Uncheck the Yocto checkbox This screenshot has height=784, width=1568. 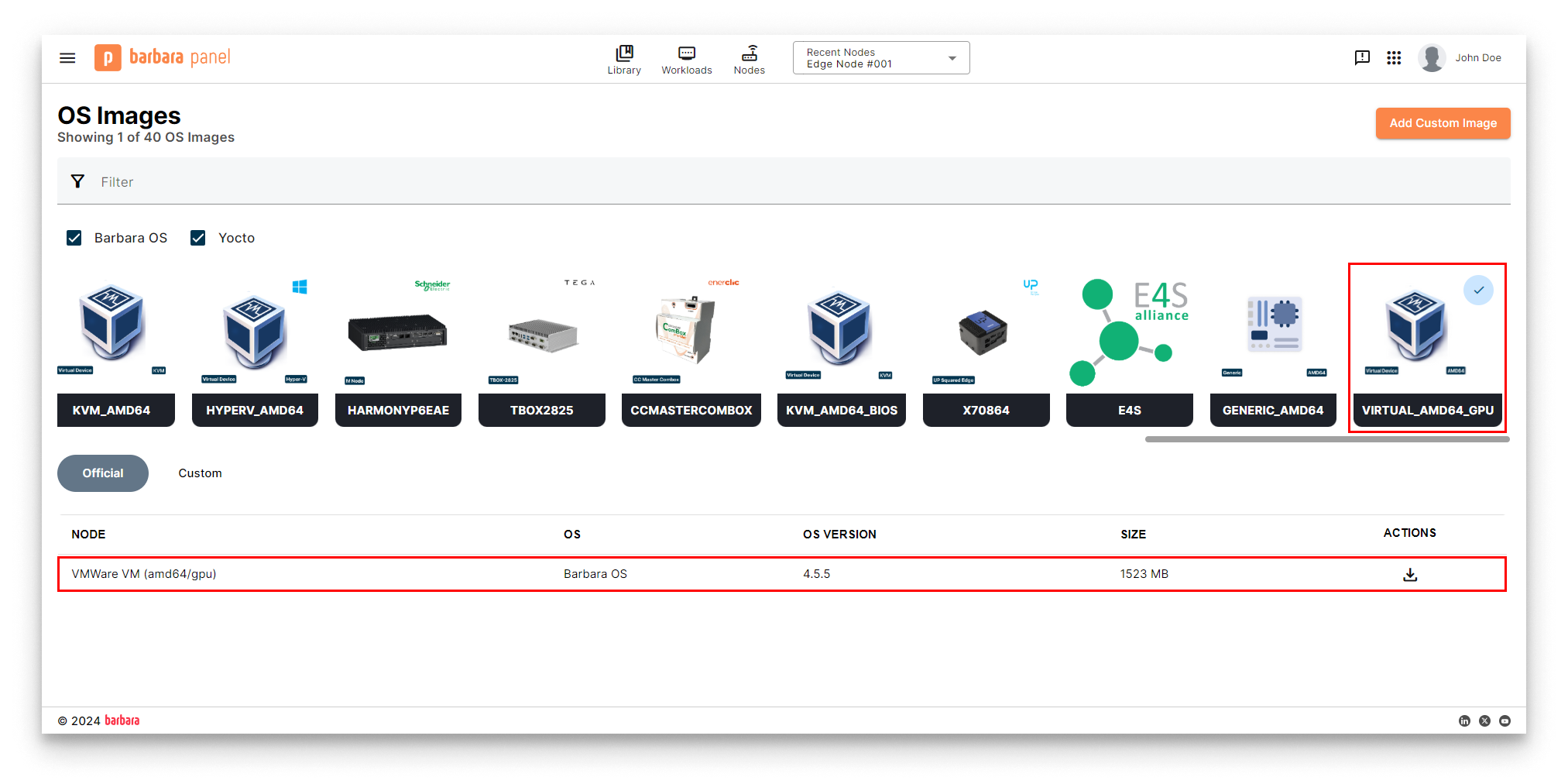[x=198, y=238]
